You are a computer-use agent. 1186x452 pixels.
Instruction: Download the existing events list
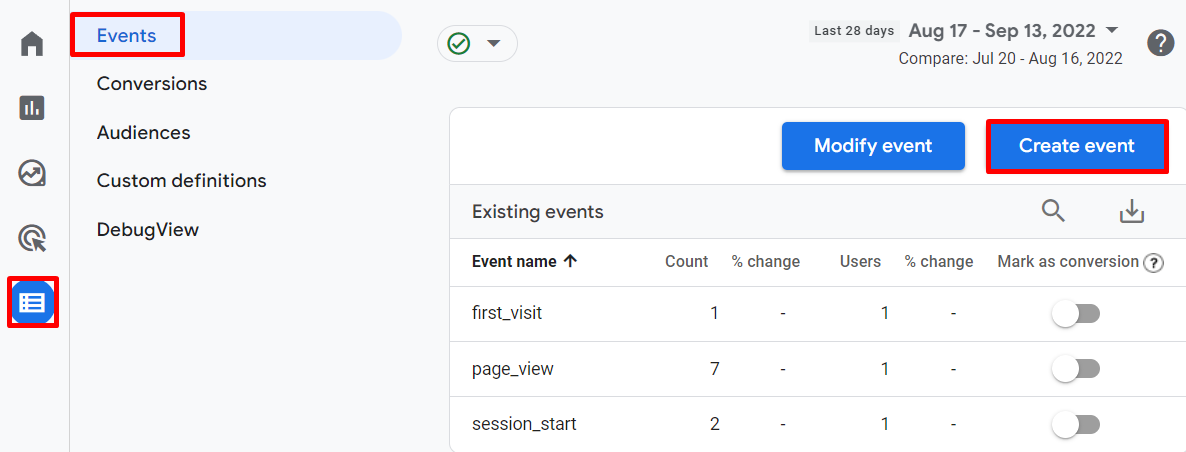(1131, 211)
